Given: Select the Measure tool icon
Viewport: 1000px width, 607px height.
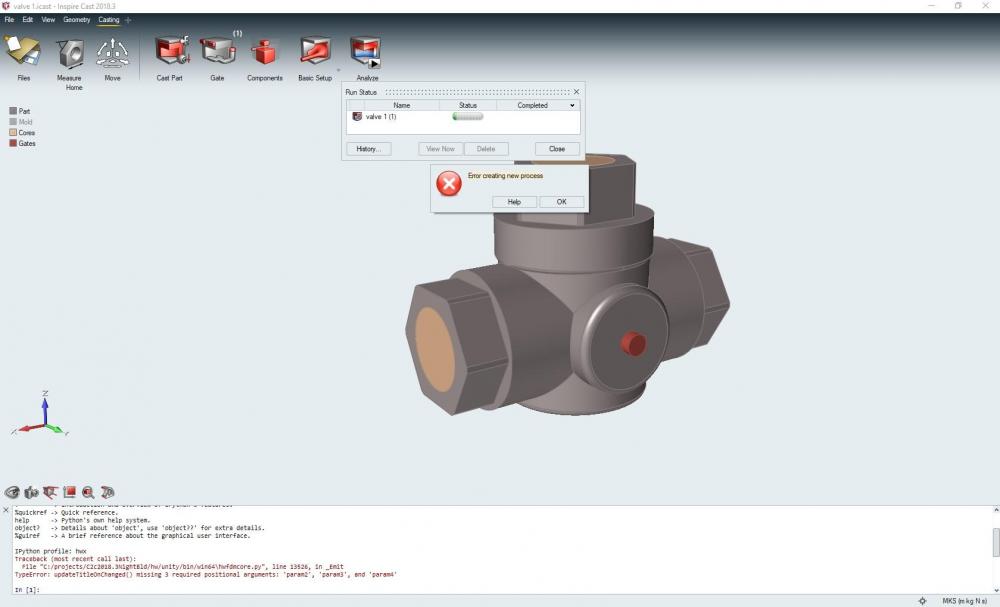Looking at the screenshot, I should pos(70,53).
